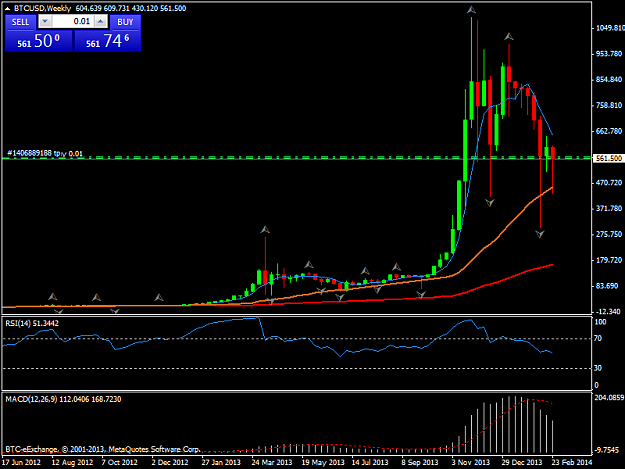Screen dimensions: 625x469
Task: Click the MACD -9.7545 scale label
Action: coord(608,450)
